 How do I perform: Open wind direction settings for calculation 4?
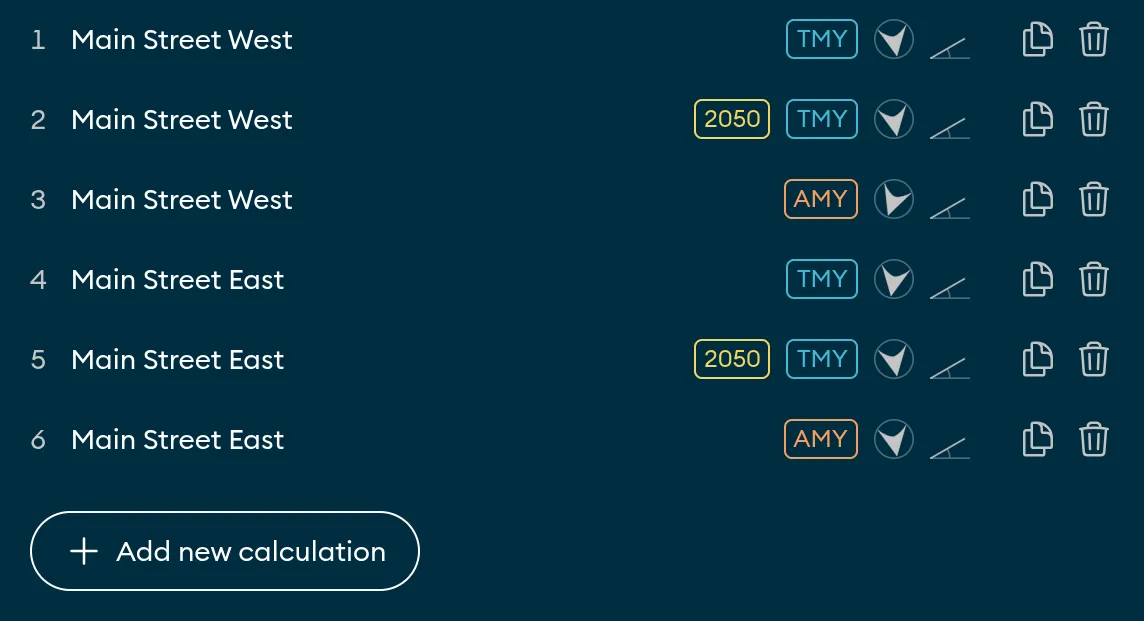pyautogui.click(x=893, y=279)
